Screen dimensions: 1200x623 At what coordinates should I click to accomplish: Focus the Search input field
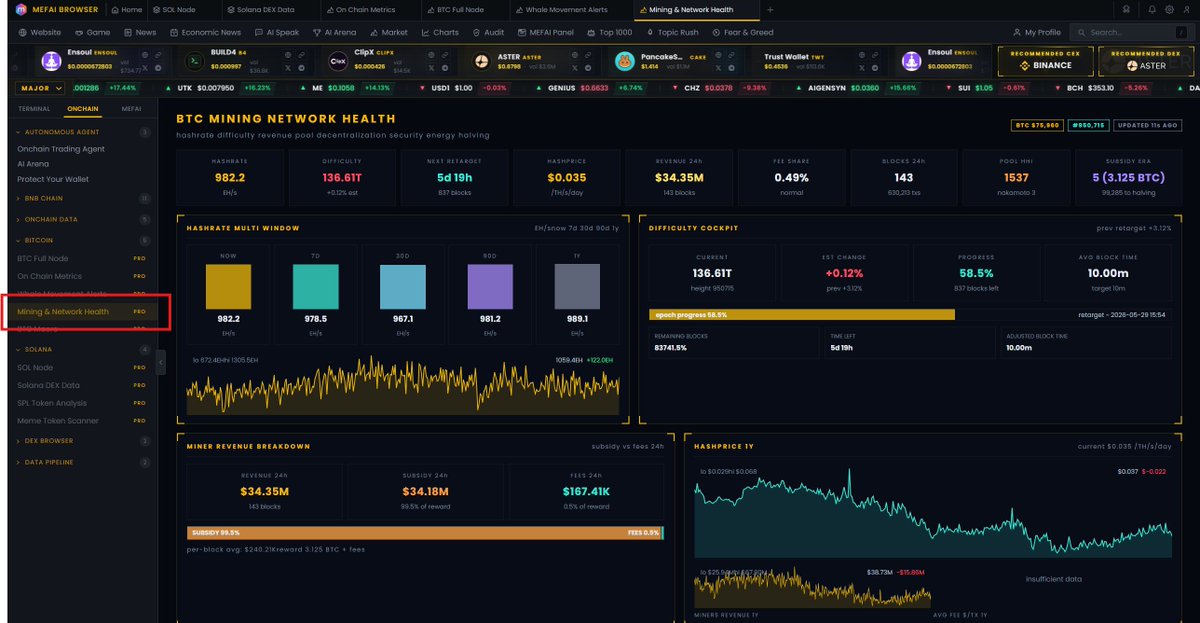pos(1133,32)
